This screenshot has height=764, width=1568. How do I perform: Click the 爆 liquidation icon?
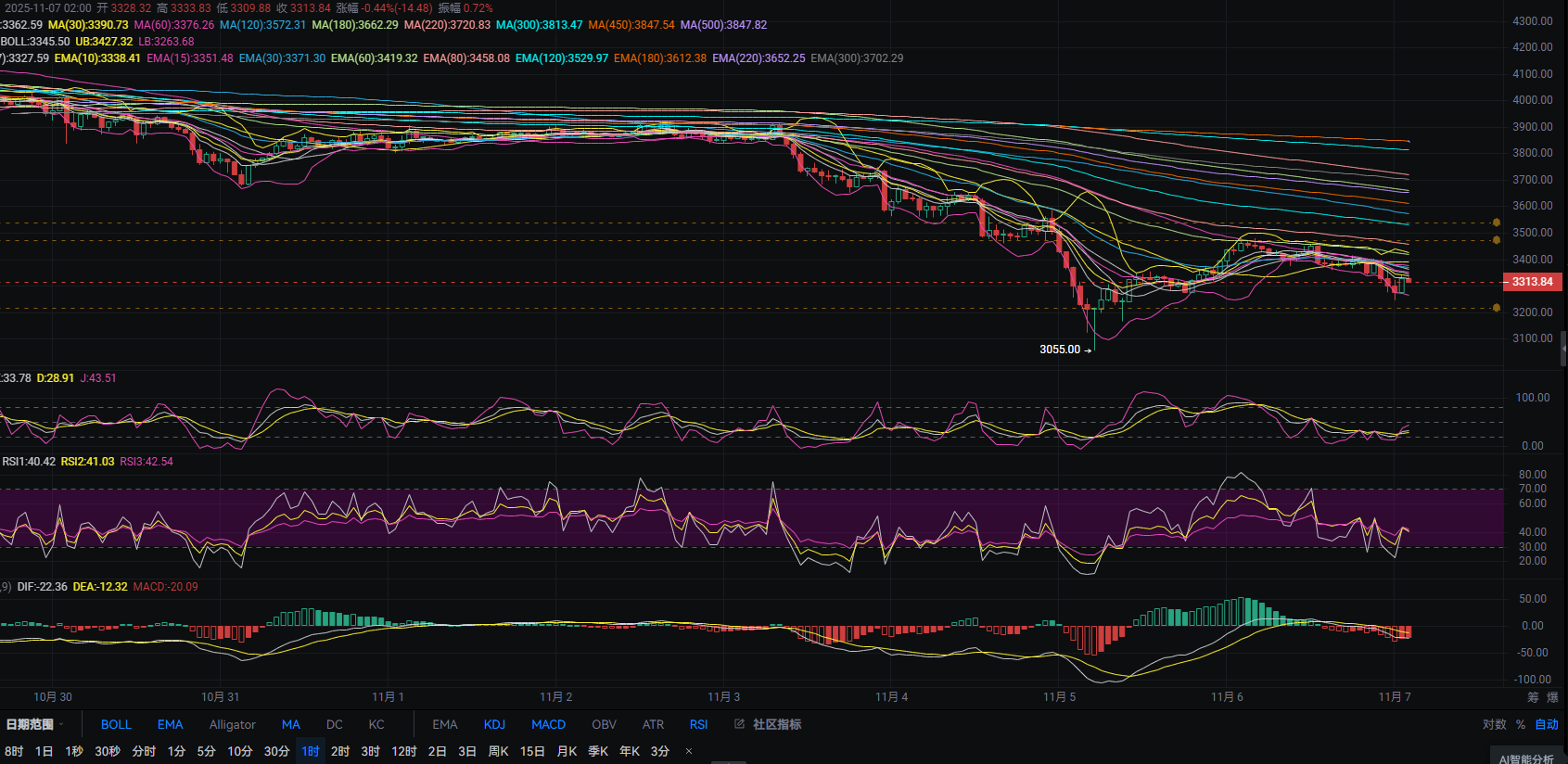click(x=1552, y=697)
